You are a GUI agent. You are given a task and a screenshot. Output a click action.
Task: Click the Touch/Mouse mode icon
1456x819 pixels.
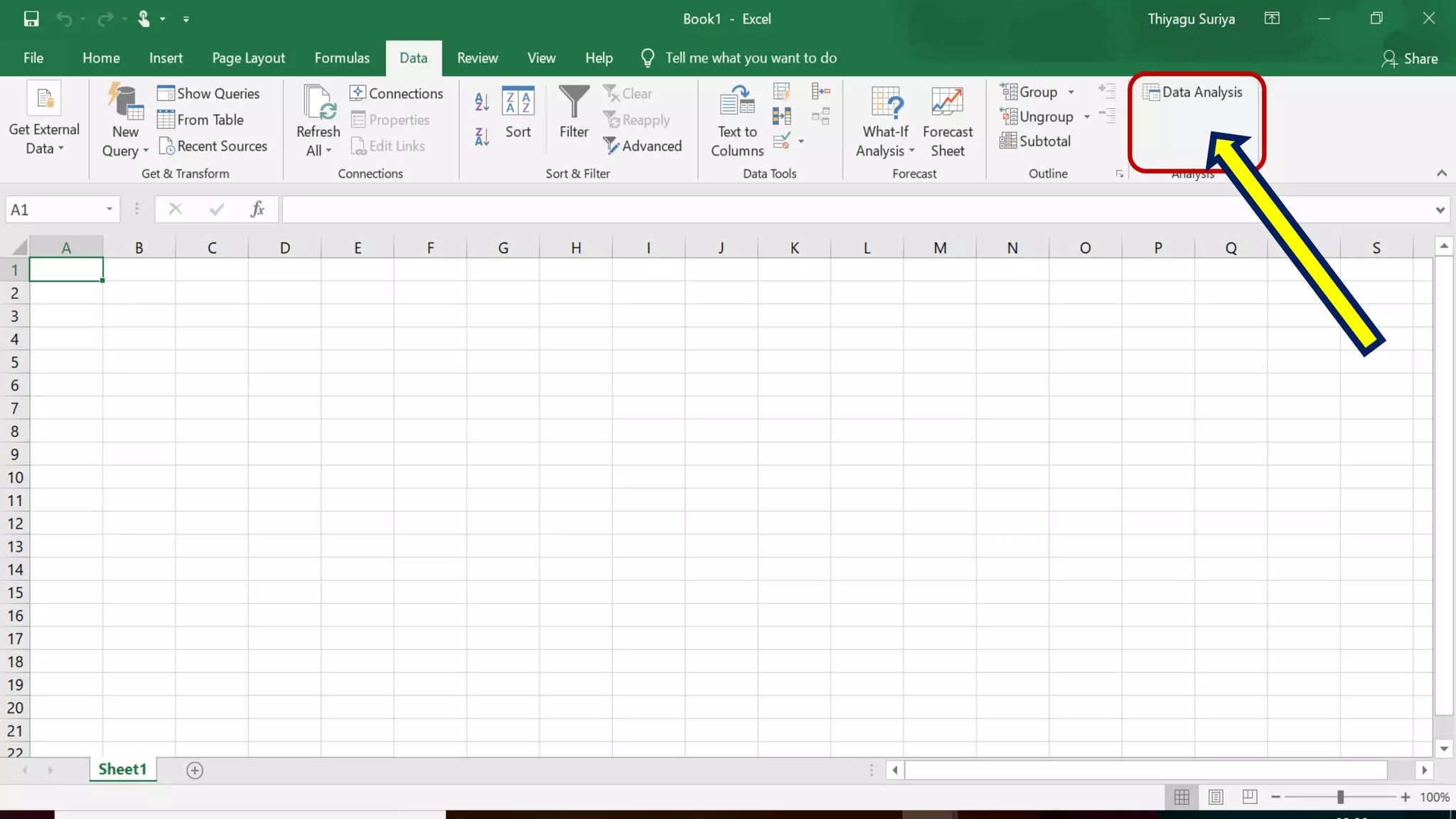pos(144,19)
